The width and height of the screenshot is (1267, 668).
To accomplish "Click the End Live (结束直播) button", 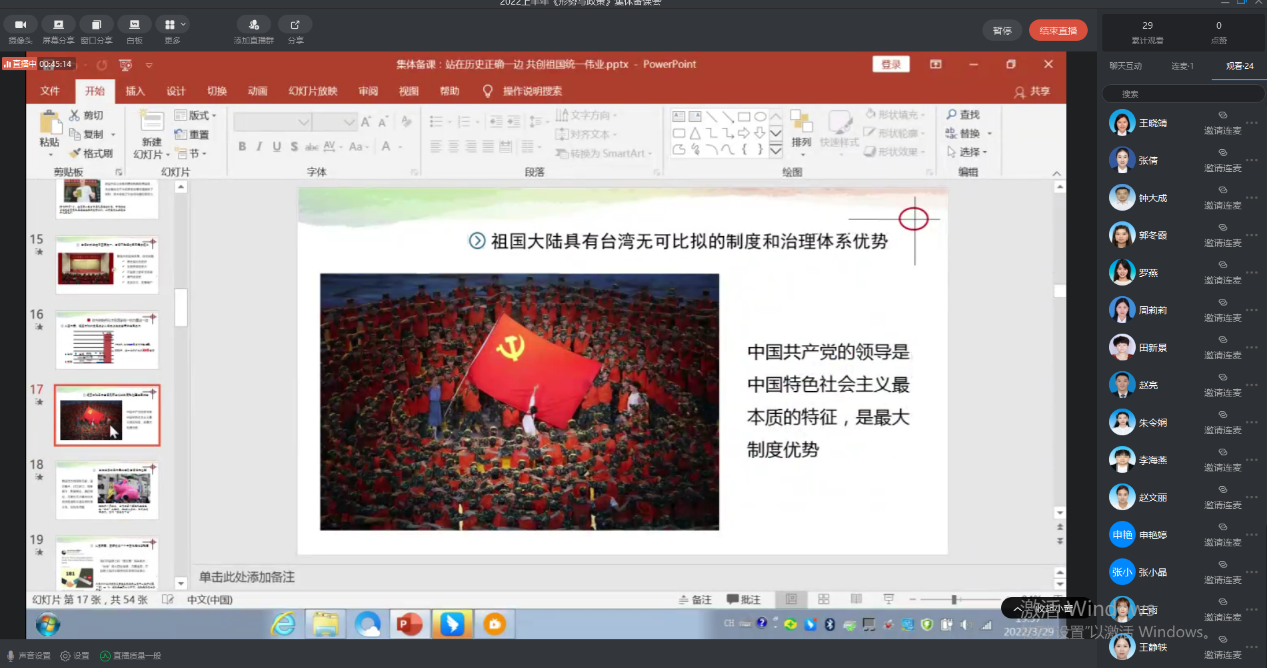I will pos(1058,30).
